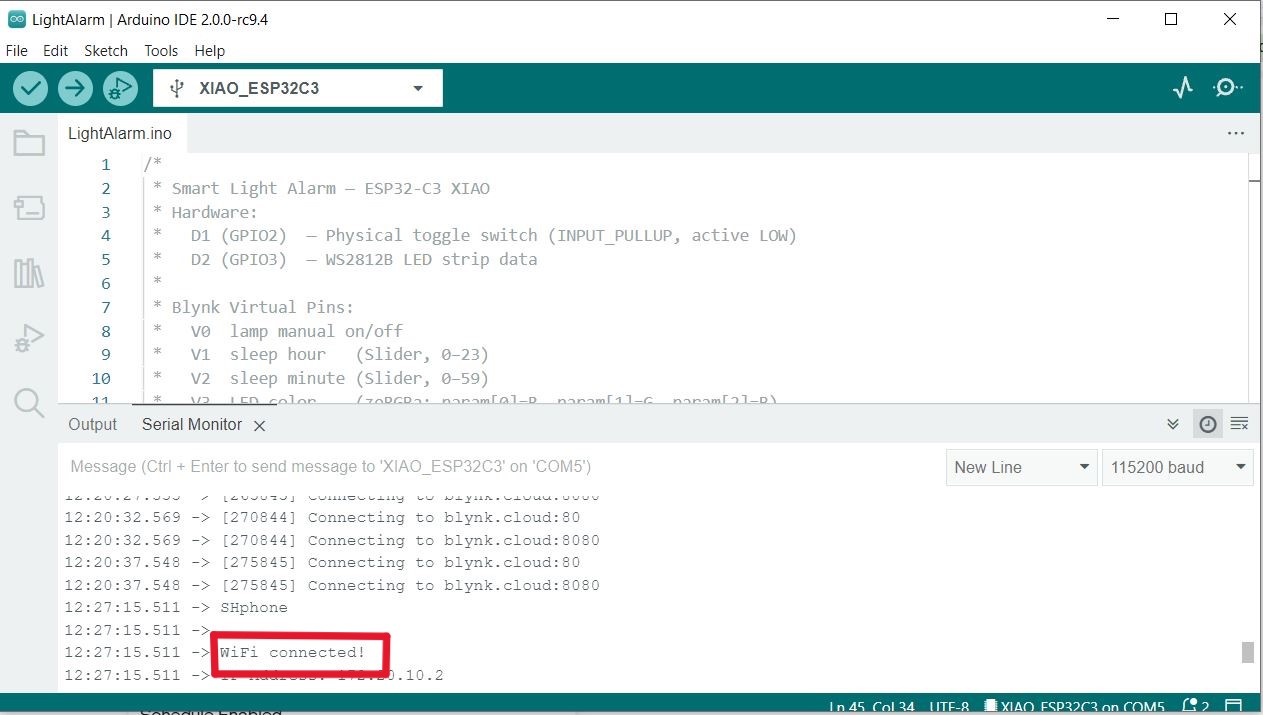Screen dimensions: 1263x715
Task: Open the Boards Manager sidebar icon
Action: pyautogui.click(x=29, y=208)
